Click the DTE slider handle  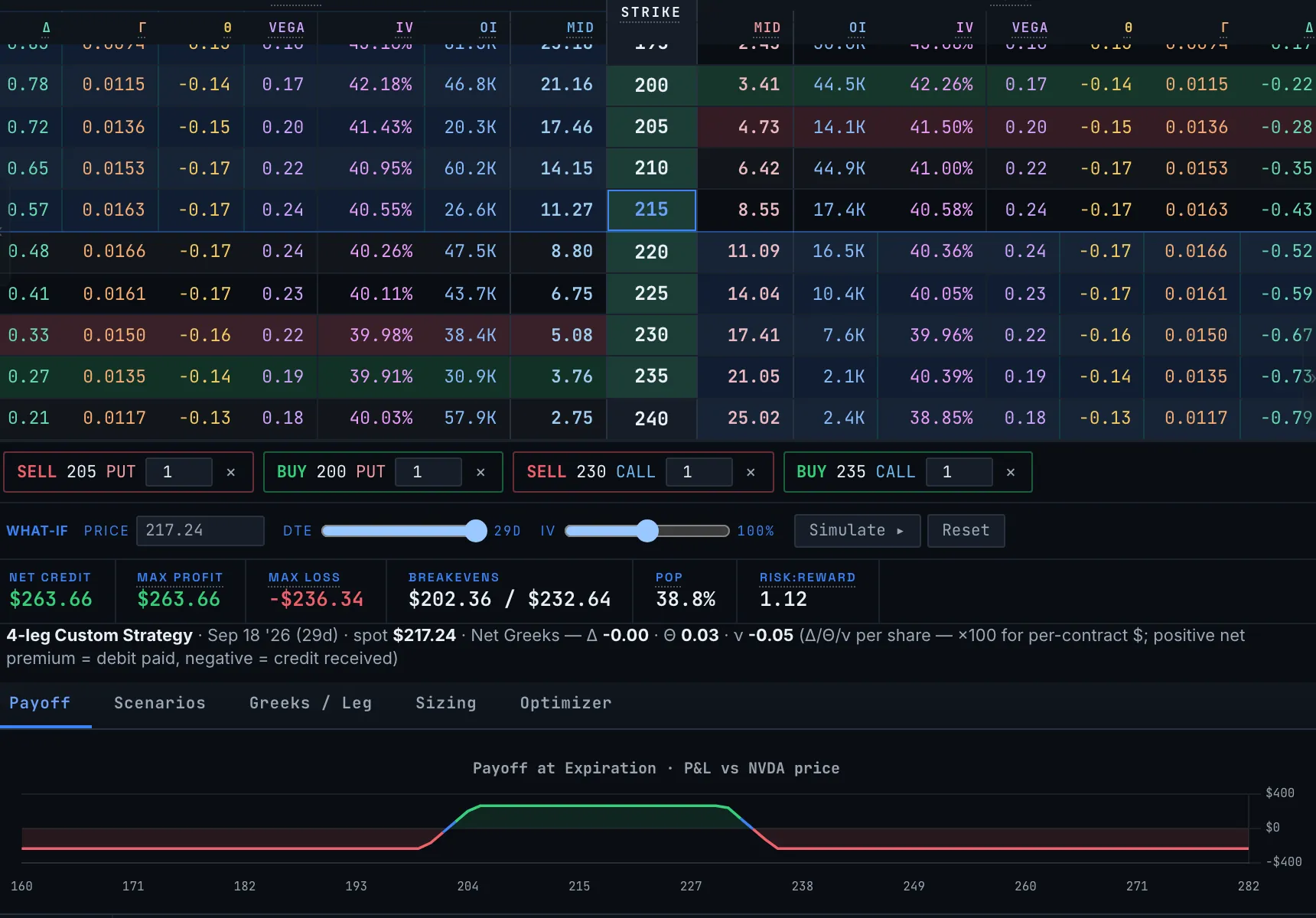click(x=476, y=531)
